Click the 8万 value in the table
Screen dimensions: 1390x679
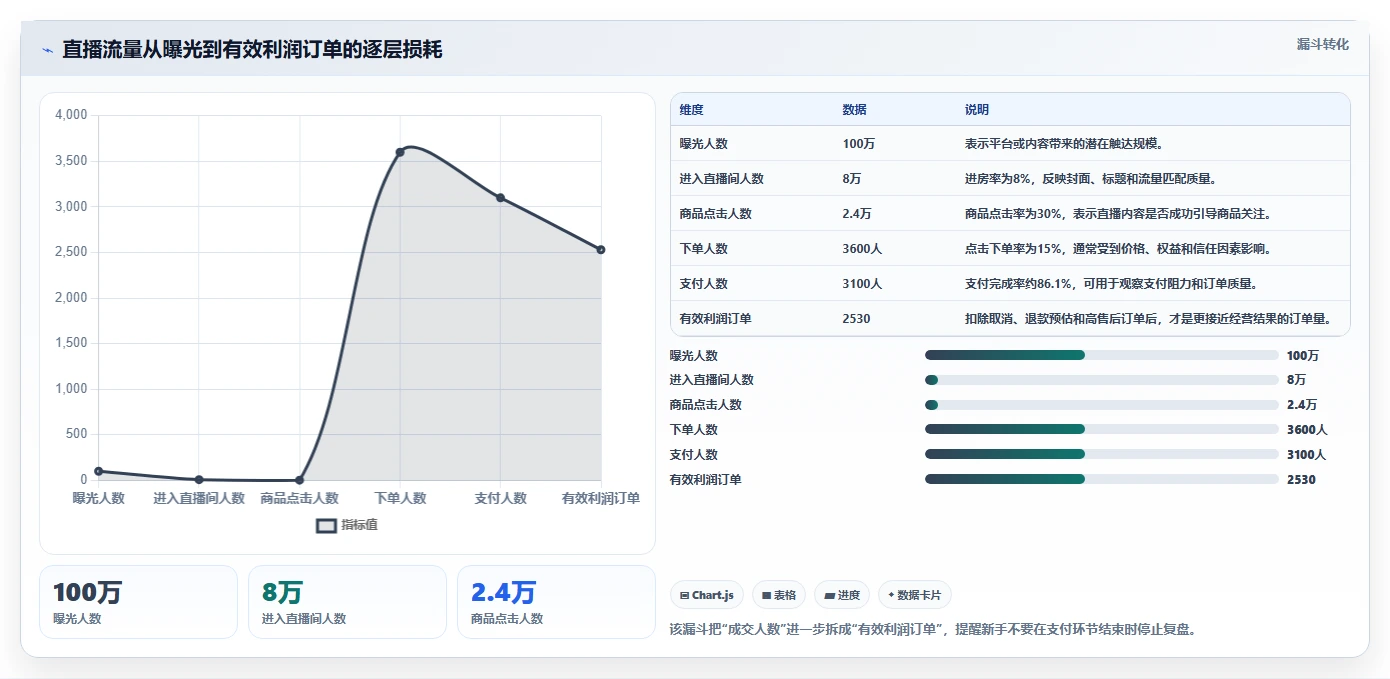pyautogui.click(x=854, y=179)
